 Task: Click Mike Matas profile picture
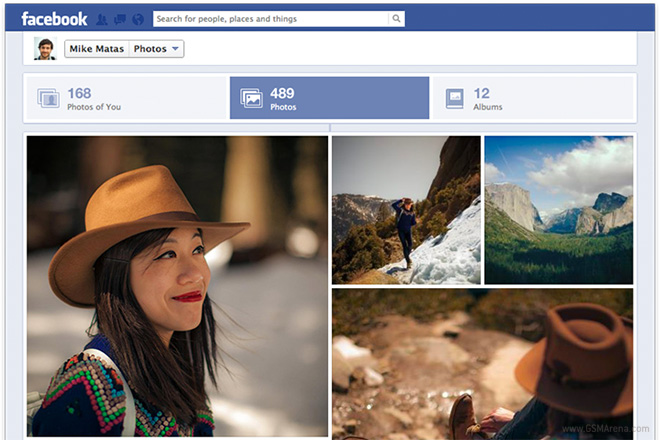45,49
